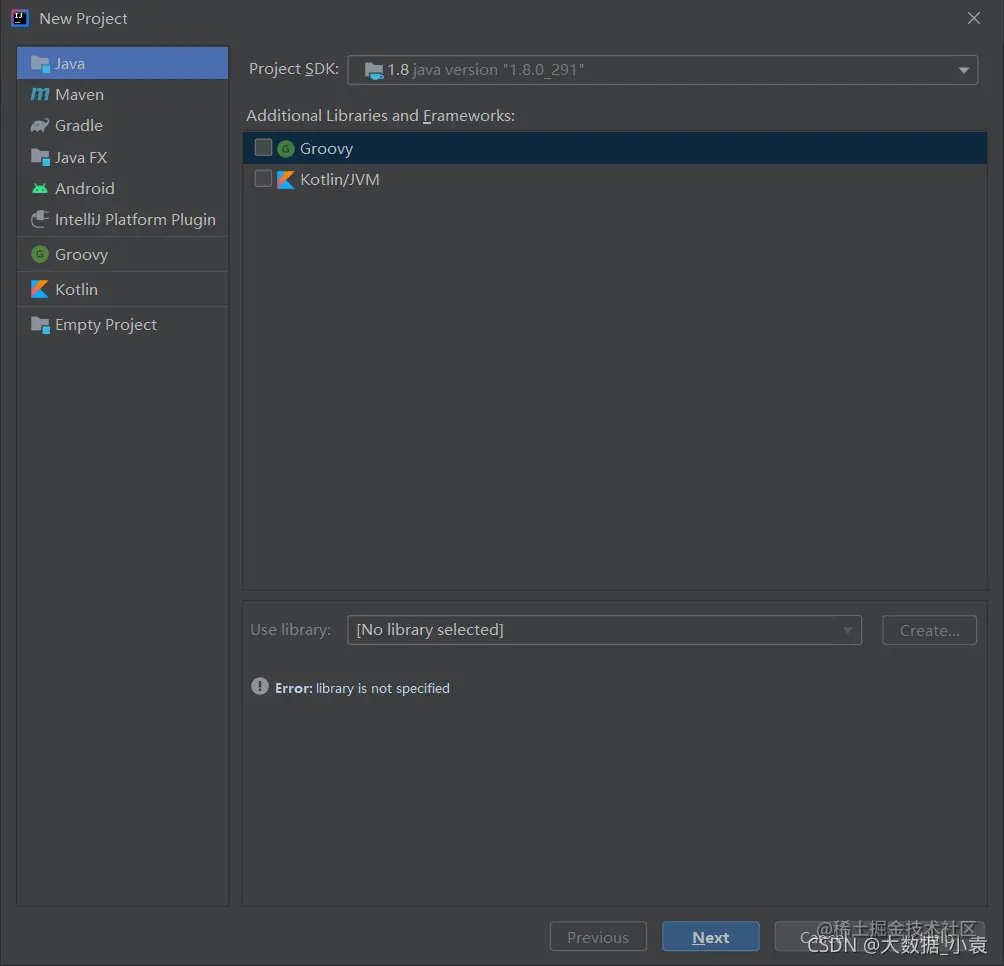Select Groovy project type label in sidebar
Screen dimensions: 1004x966
(x=81, y=255)
